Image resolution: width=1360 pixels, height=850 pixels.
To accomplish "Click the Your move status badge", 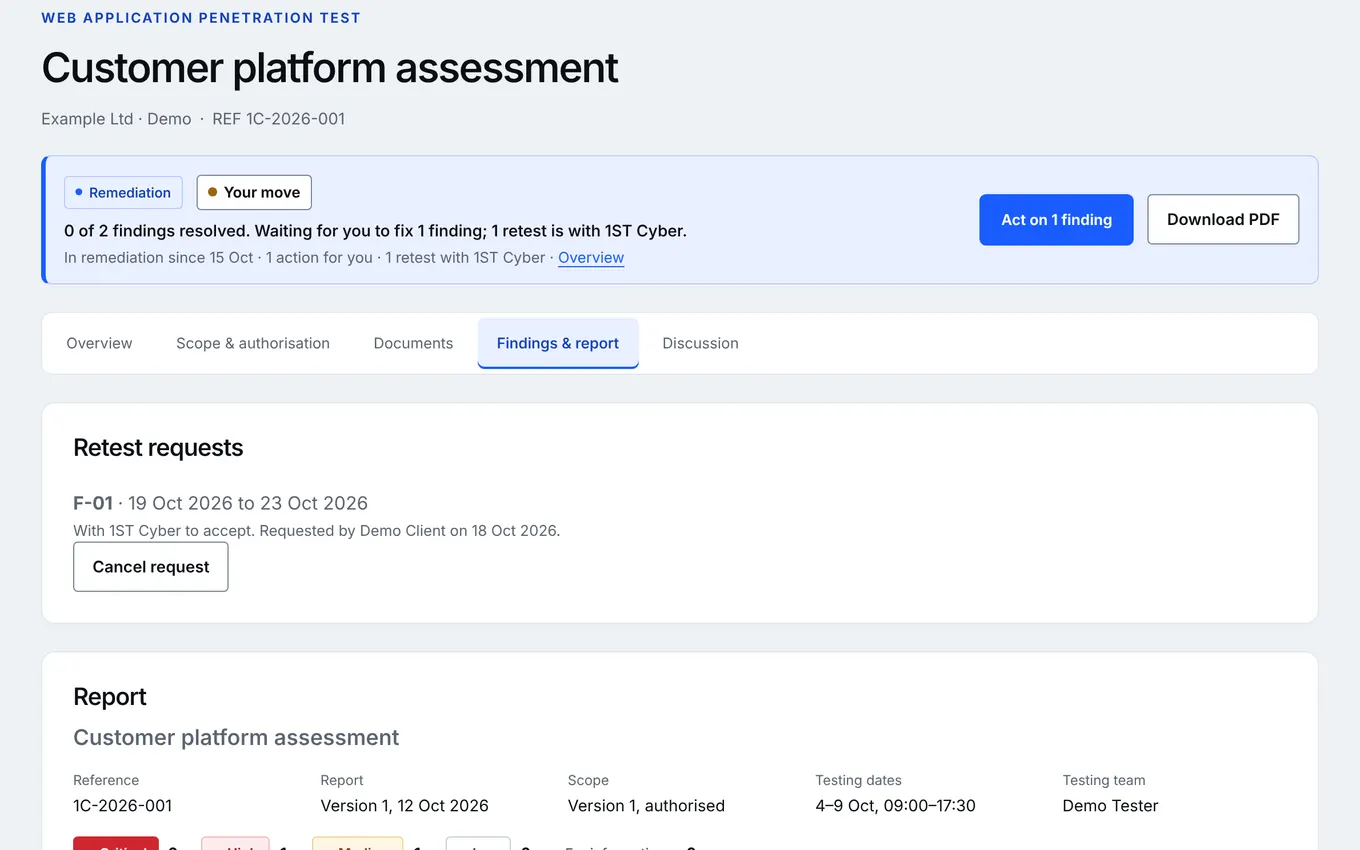I will click(254, 192).
